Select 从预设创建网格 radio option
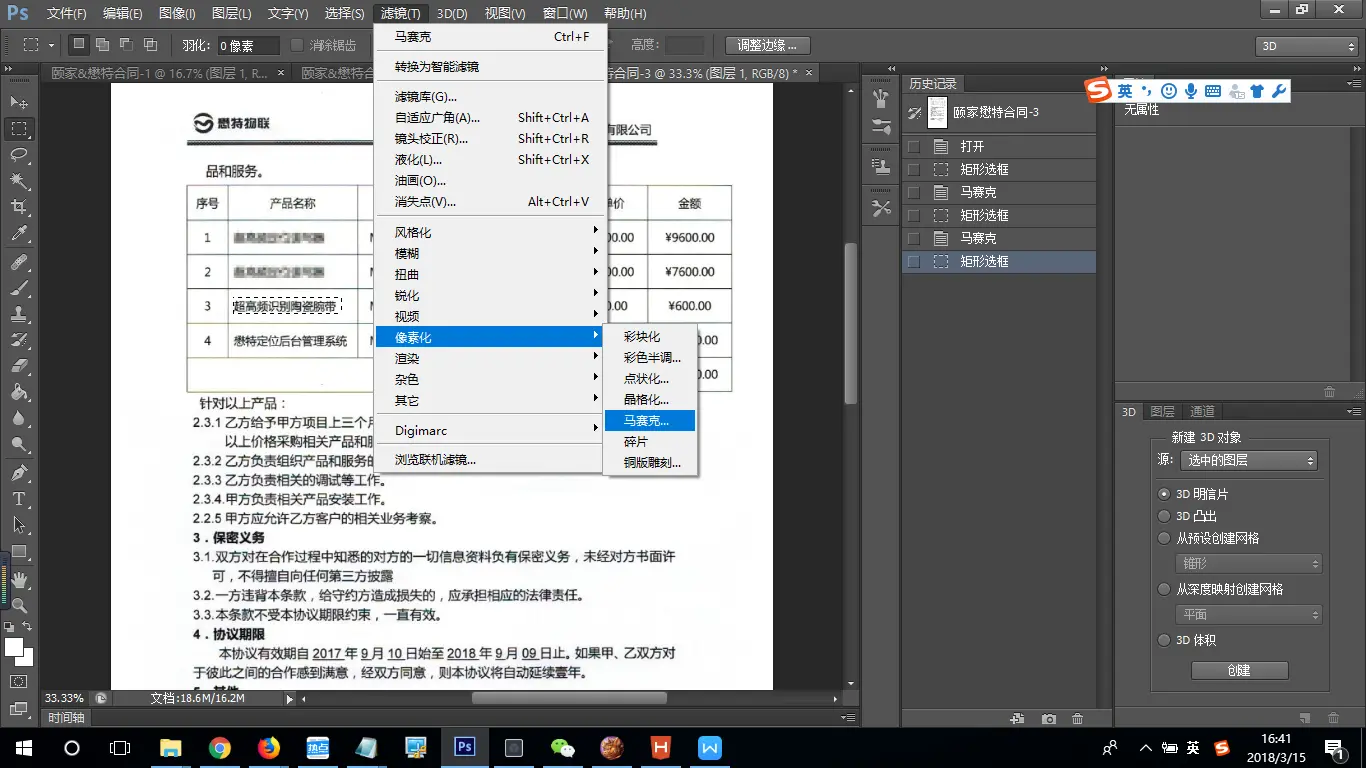 1163,538
